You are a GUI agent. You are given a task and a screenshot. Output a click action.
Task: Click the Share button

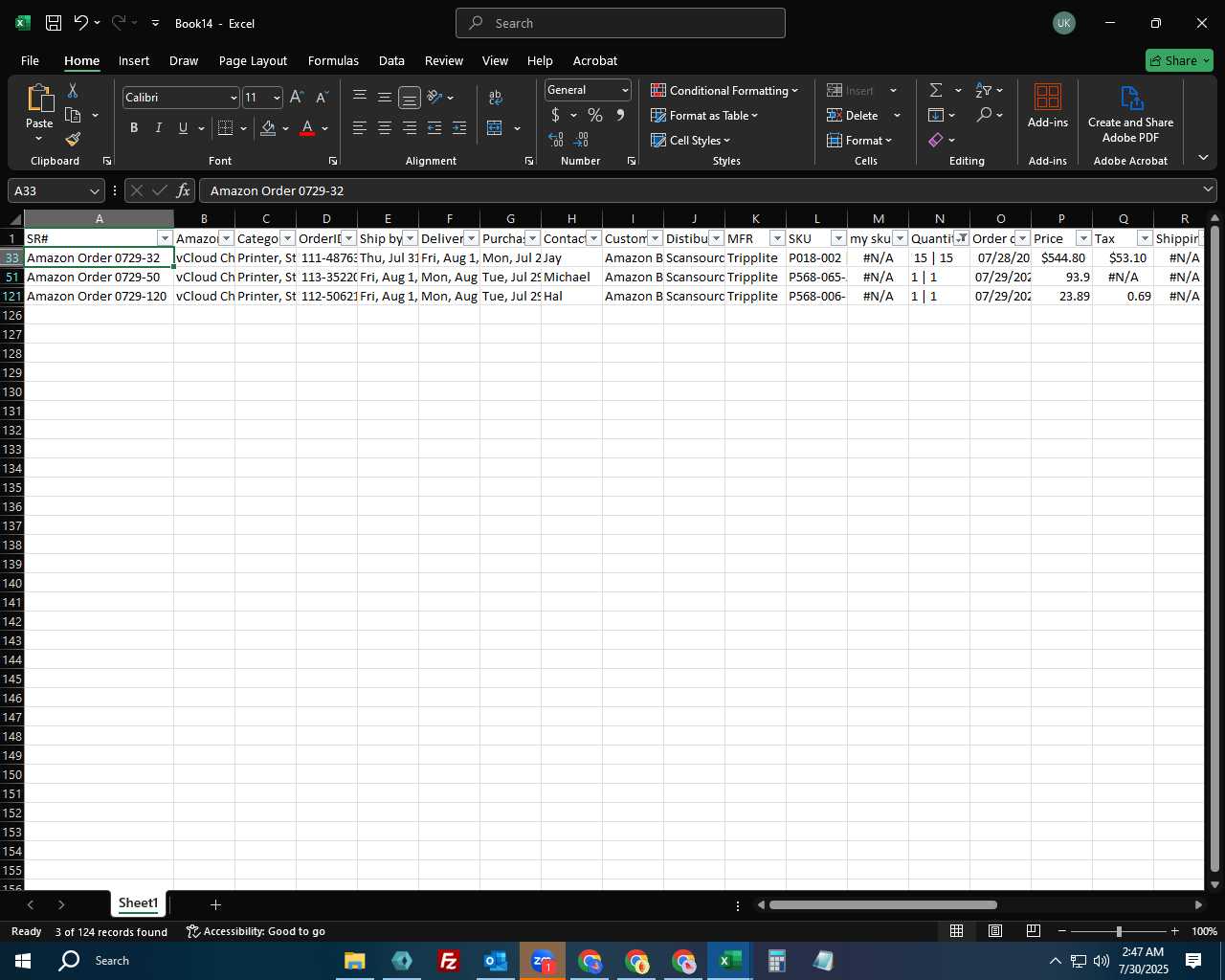click(1179, 60)
